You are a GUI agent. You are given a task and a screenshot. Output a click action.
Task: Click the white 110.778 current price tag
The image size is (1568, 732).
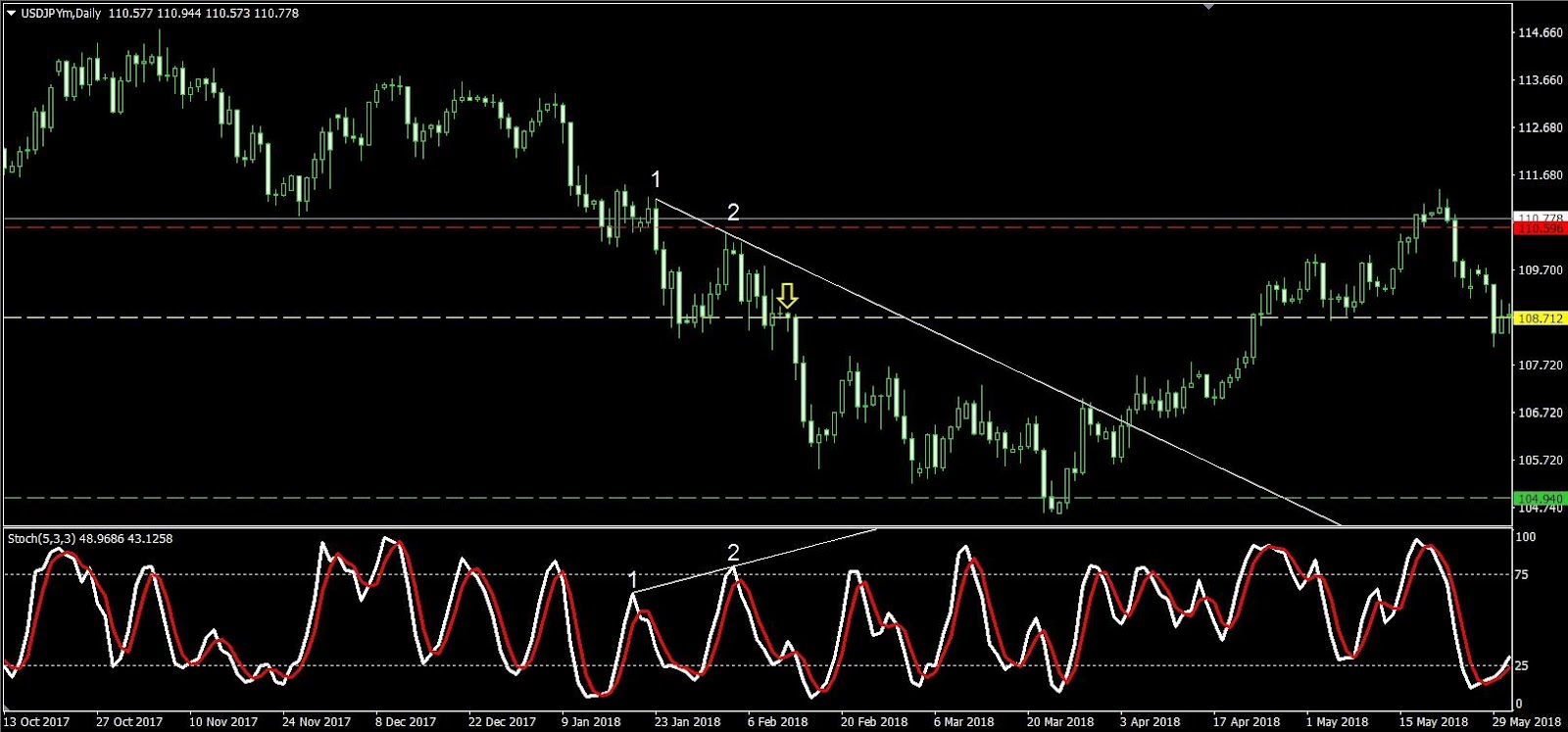tap(1540, 218)
